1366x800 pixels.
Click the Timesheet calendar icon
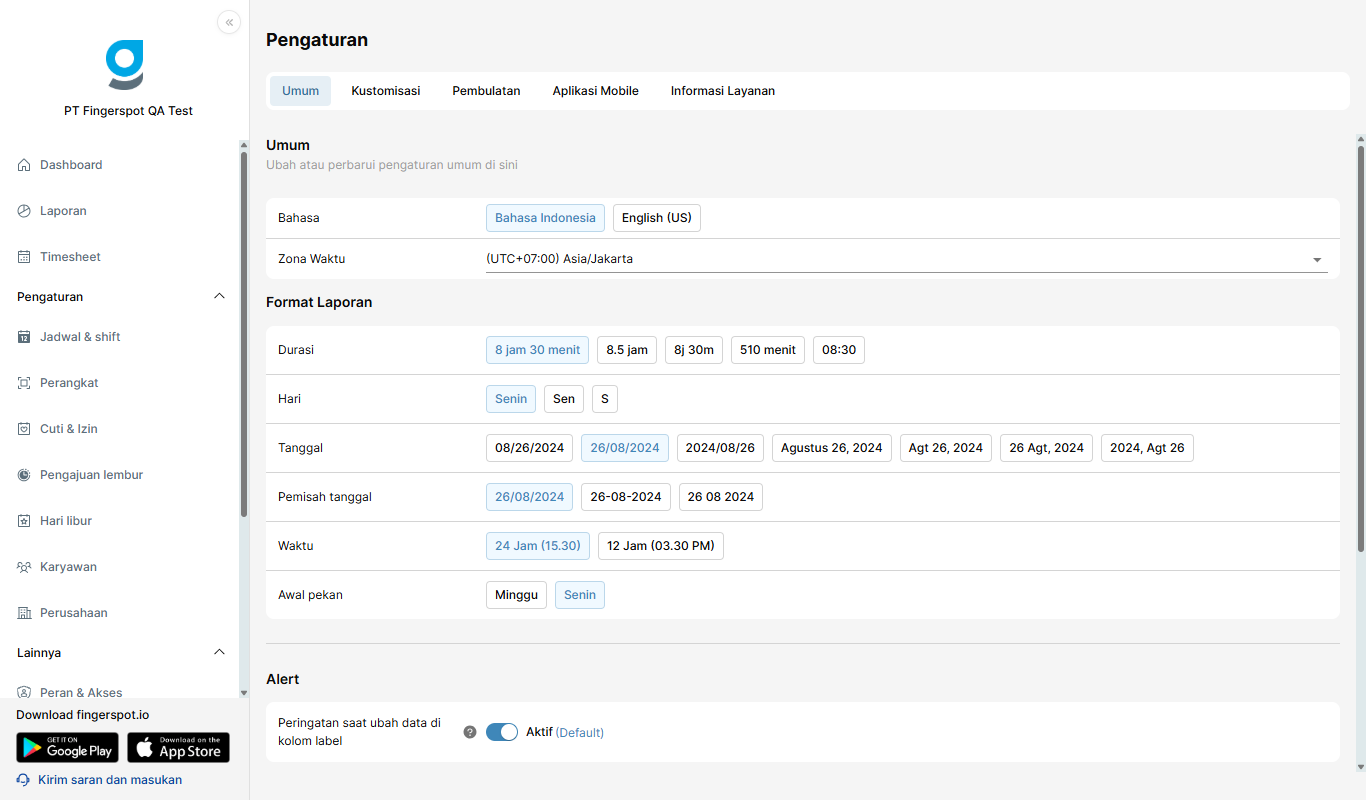(x=24, y=257)
